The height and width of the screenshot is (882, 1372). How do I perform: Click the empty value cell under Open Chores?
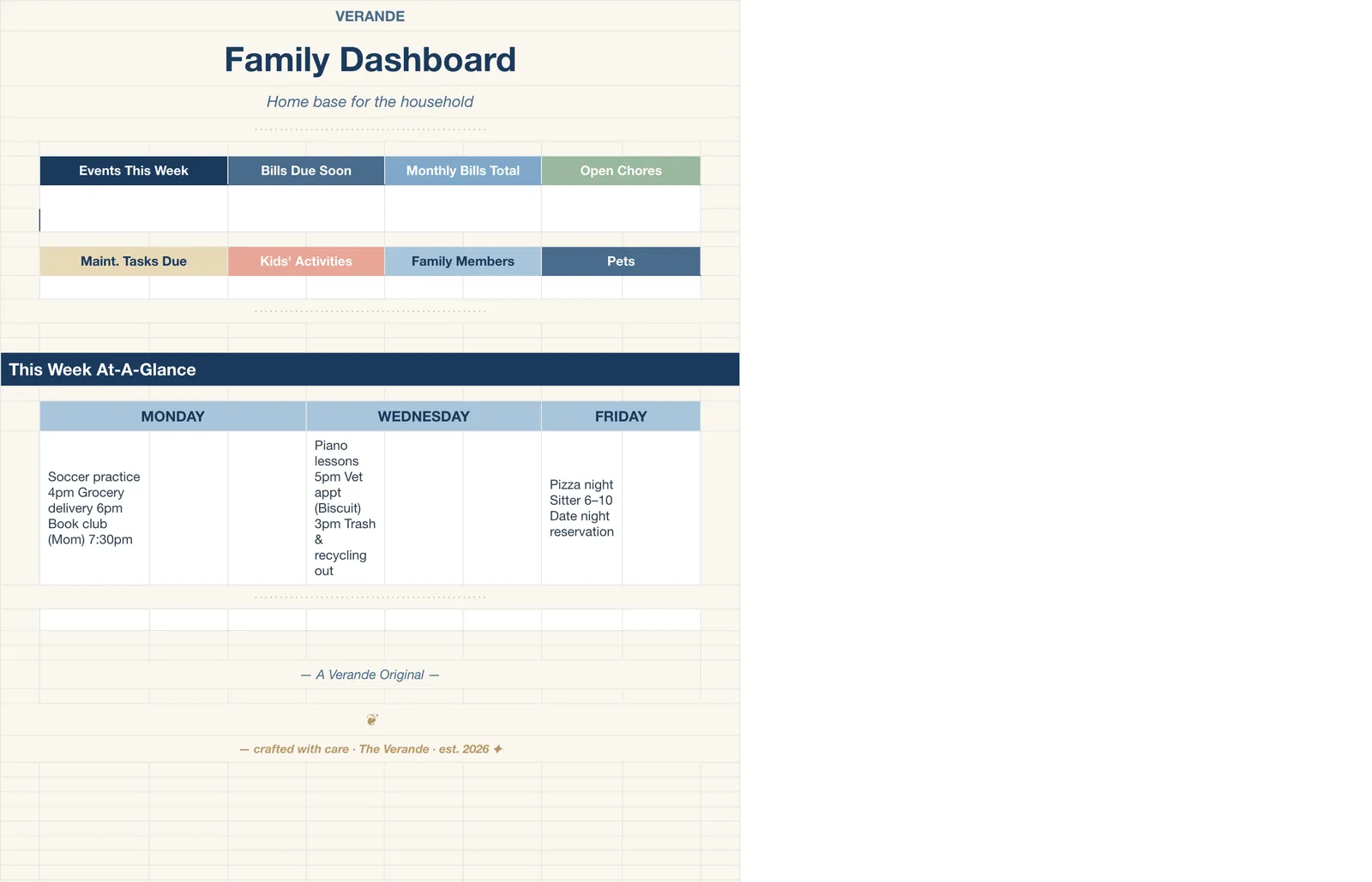(x=621, y=208)
